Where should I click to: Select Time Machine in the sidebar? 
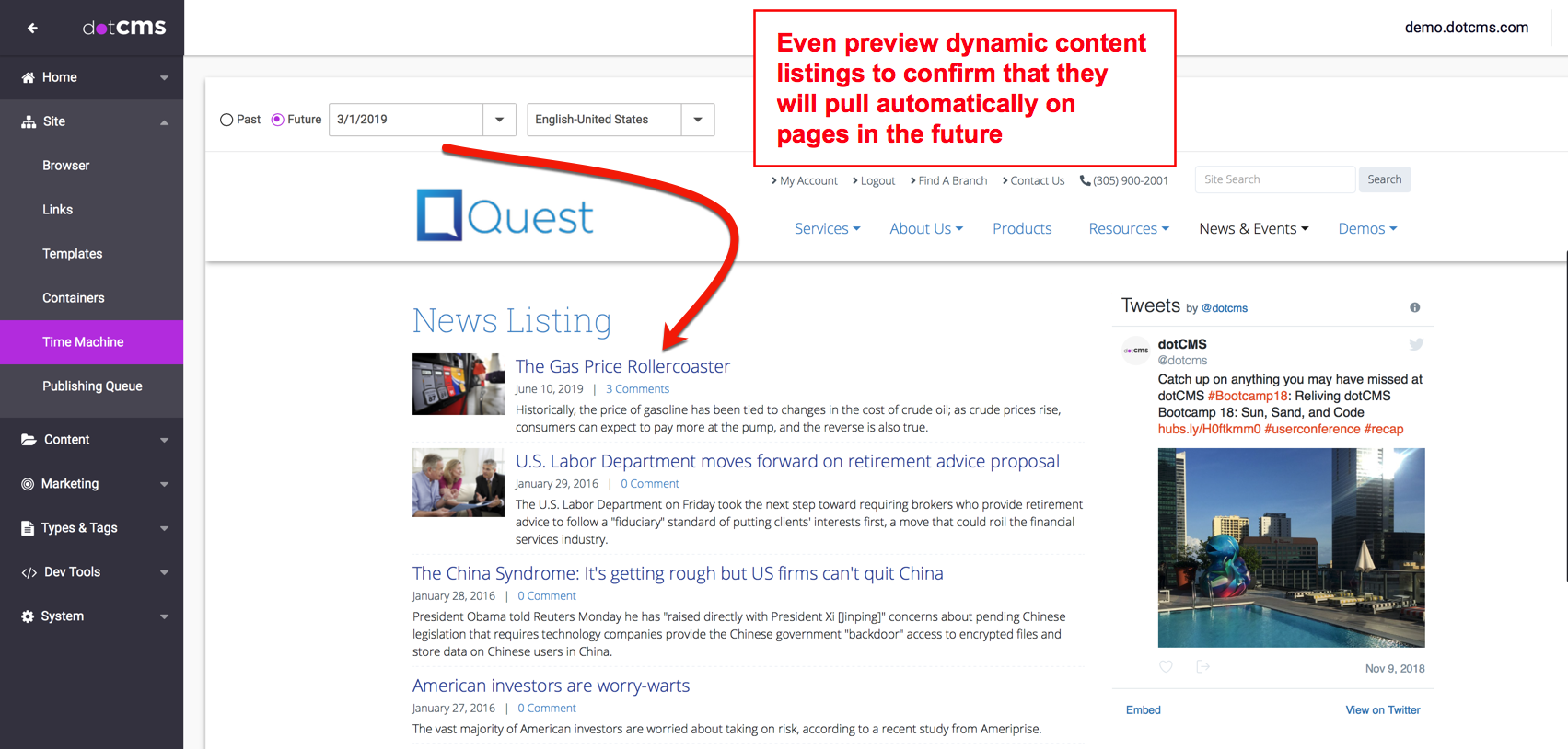pos(92,342)
